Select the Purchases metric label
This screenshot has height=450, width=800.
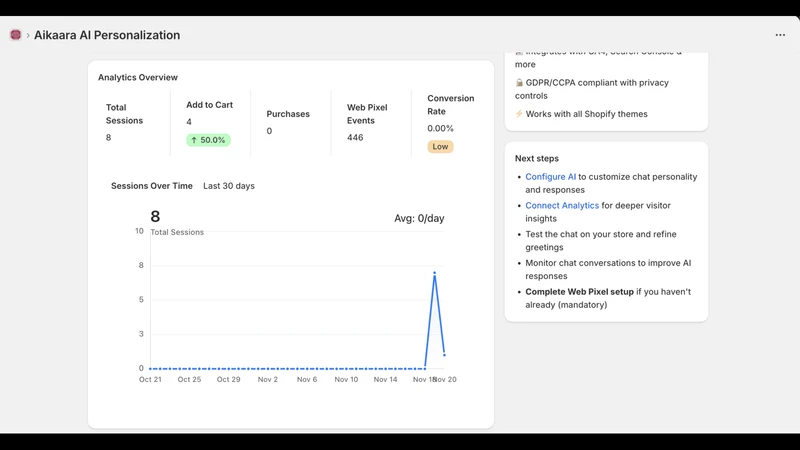(x=288, y=114)
